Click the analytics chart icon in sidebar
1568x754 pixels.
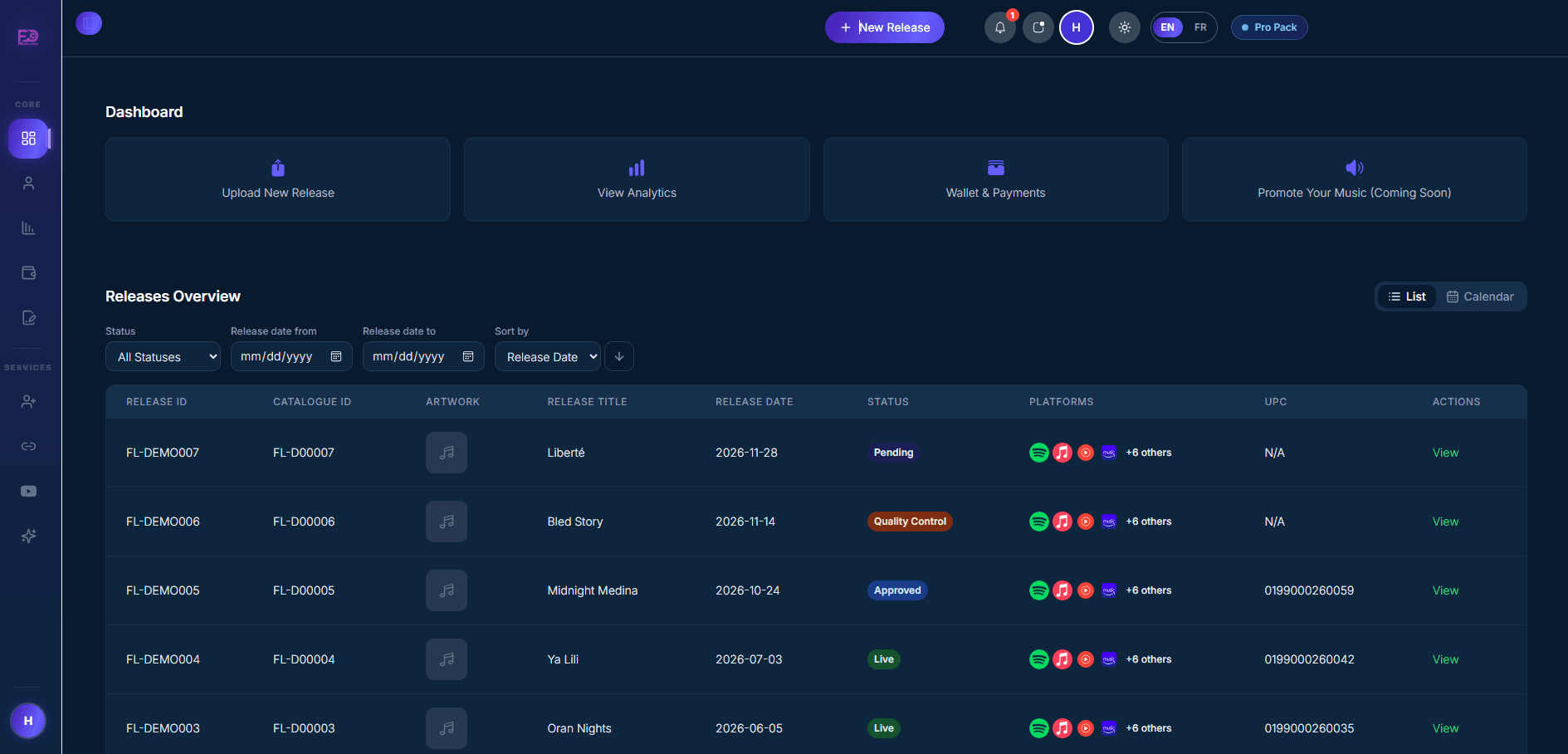[x=28, y=228]
